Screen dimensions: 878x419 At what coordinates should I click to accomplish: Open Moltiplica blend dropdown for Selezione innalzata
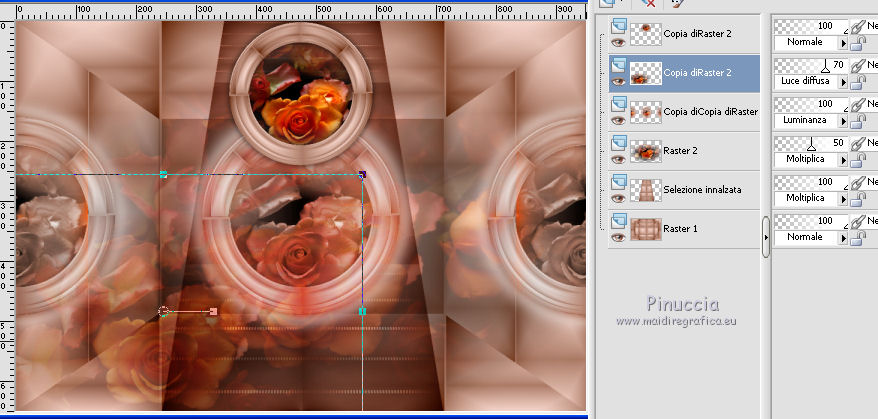[x=843, y=198]
